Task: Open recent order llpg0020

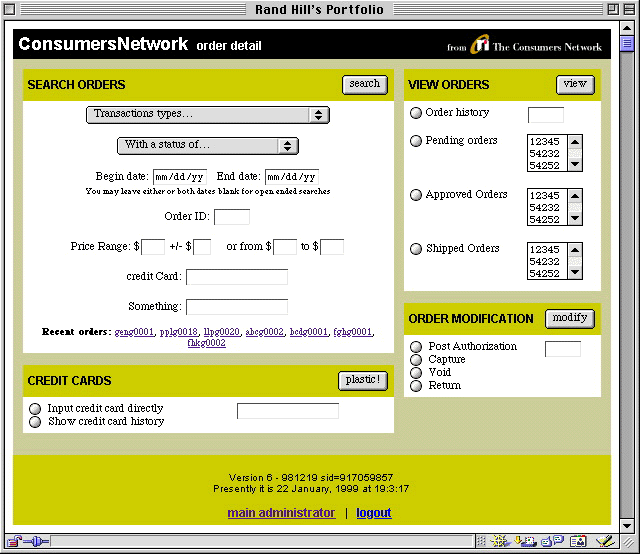Action: pyautogui.click(x=222, y=332)
